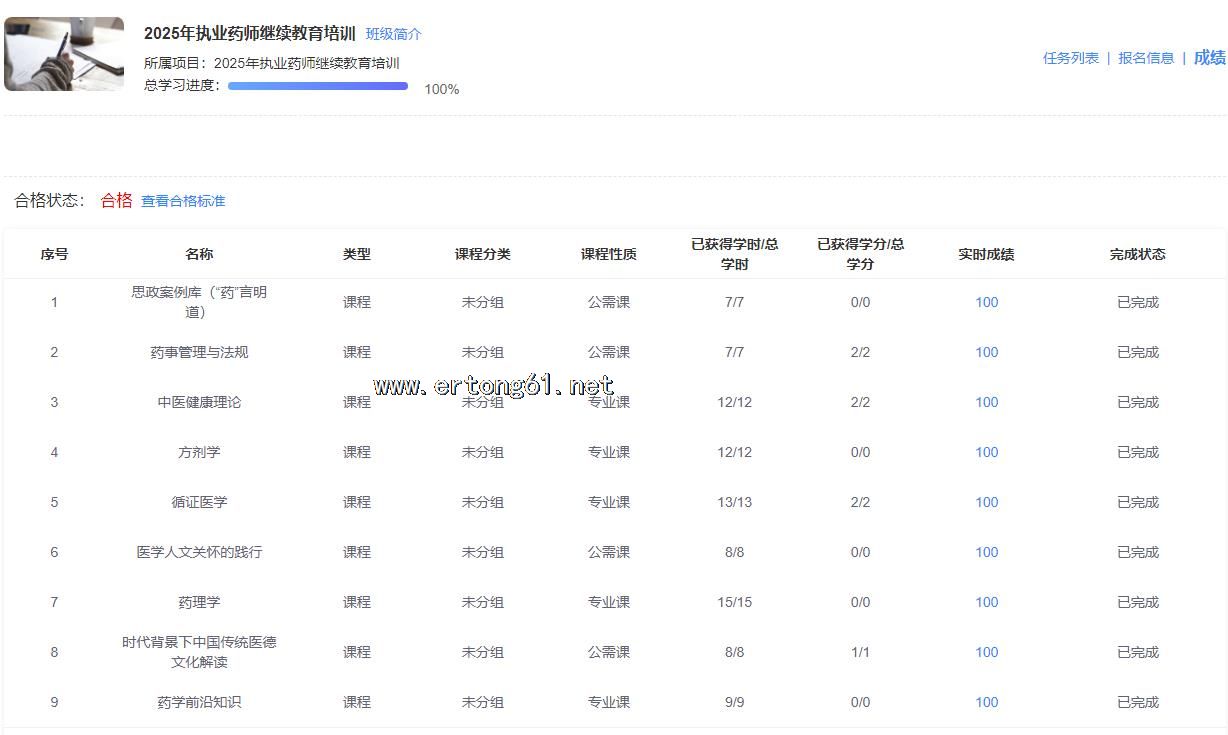Screen dimensions: 1228x735
Task: View score 100 for 循证医学
Action: pos(986,502)
